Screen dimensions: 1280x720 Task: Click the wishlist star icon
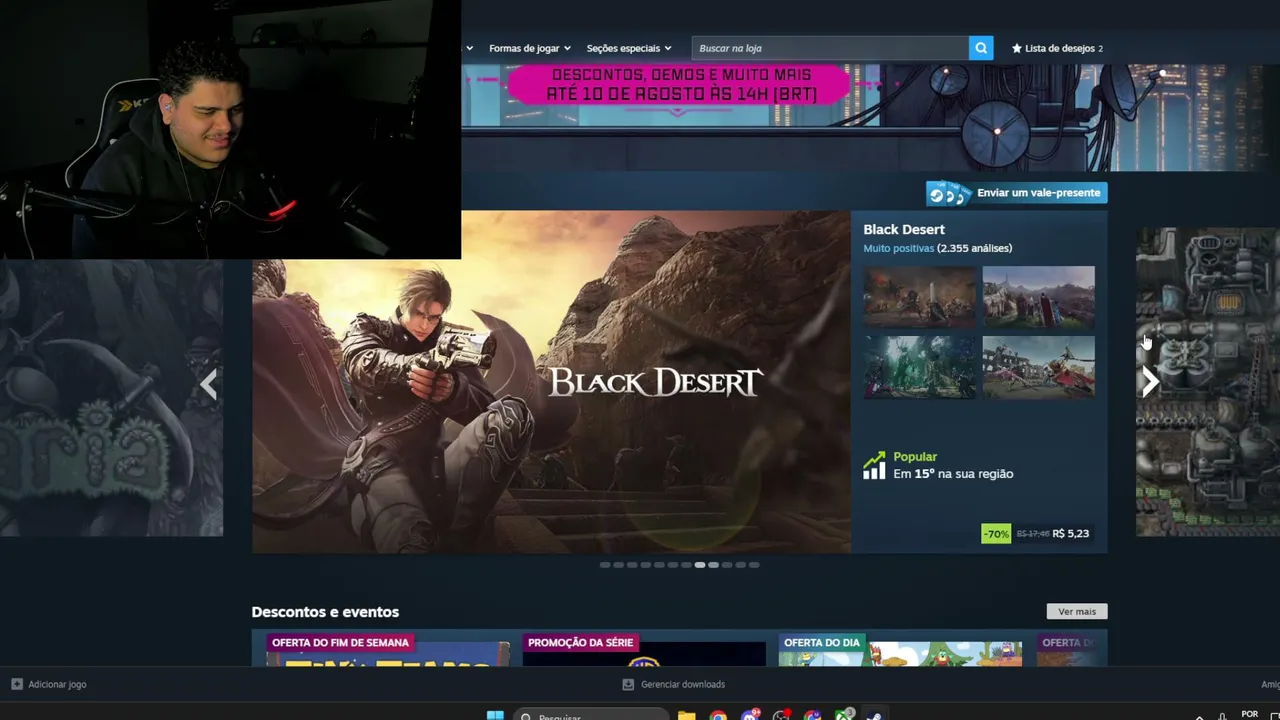[1017, 48]
